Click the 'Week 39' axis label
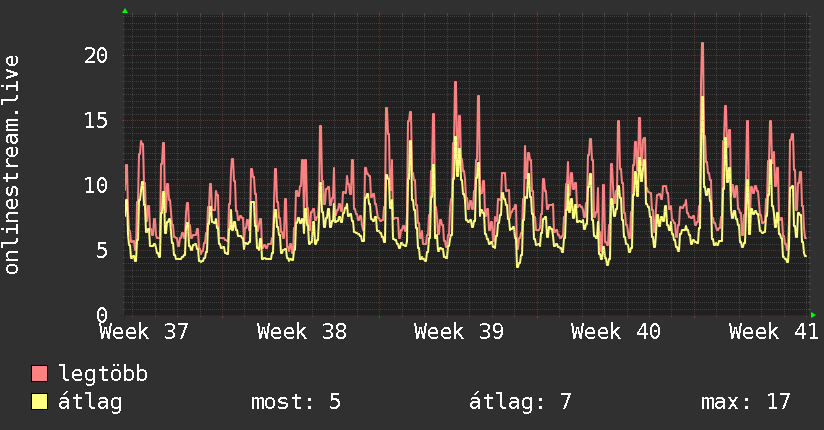Viewport: 824px width, 430px height. pyautogui.click(x=459, y=332)
